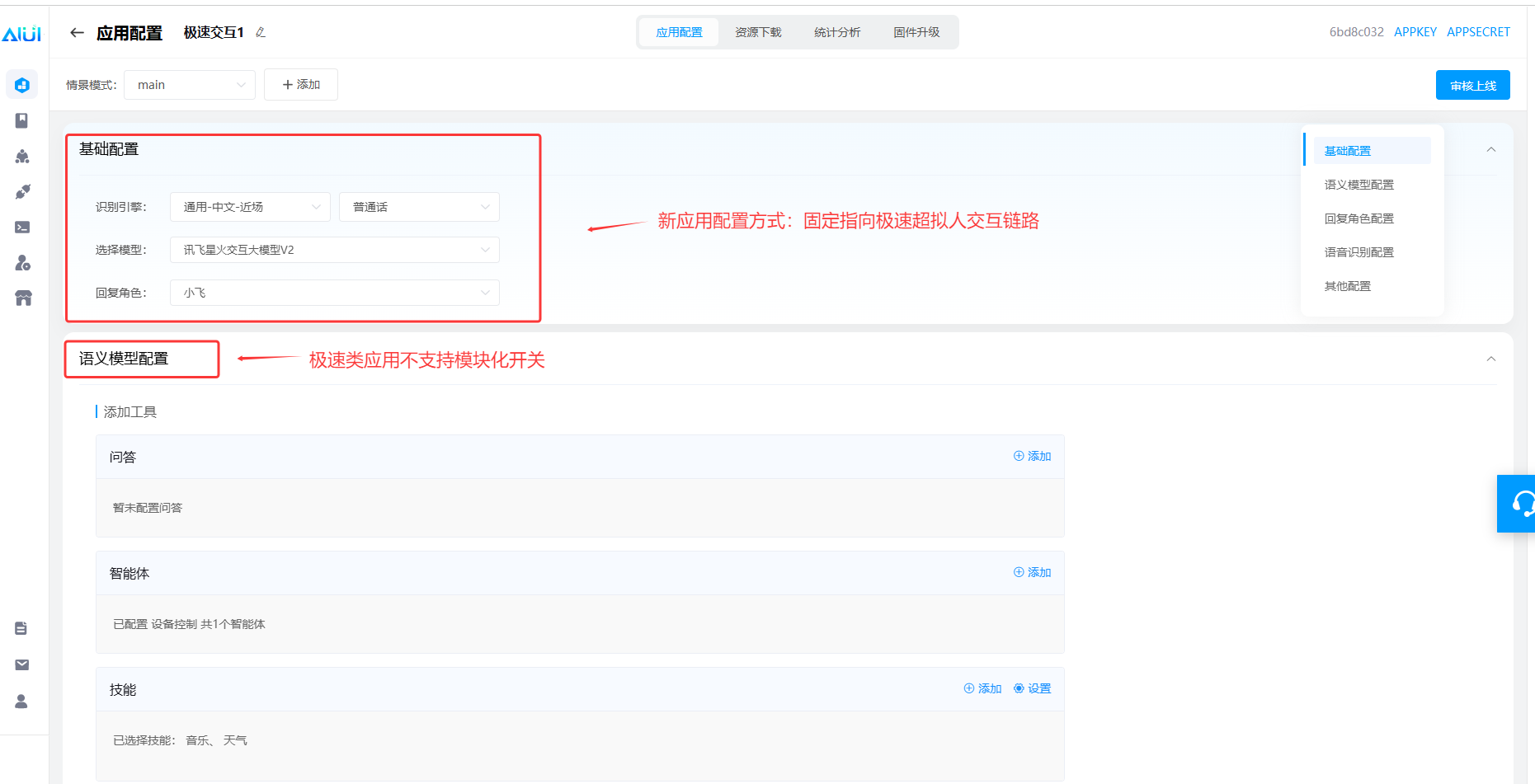
Task: Open the 普通话 language dropdown
Action: pos(419,207)
